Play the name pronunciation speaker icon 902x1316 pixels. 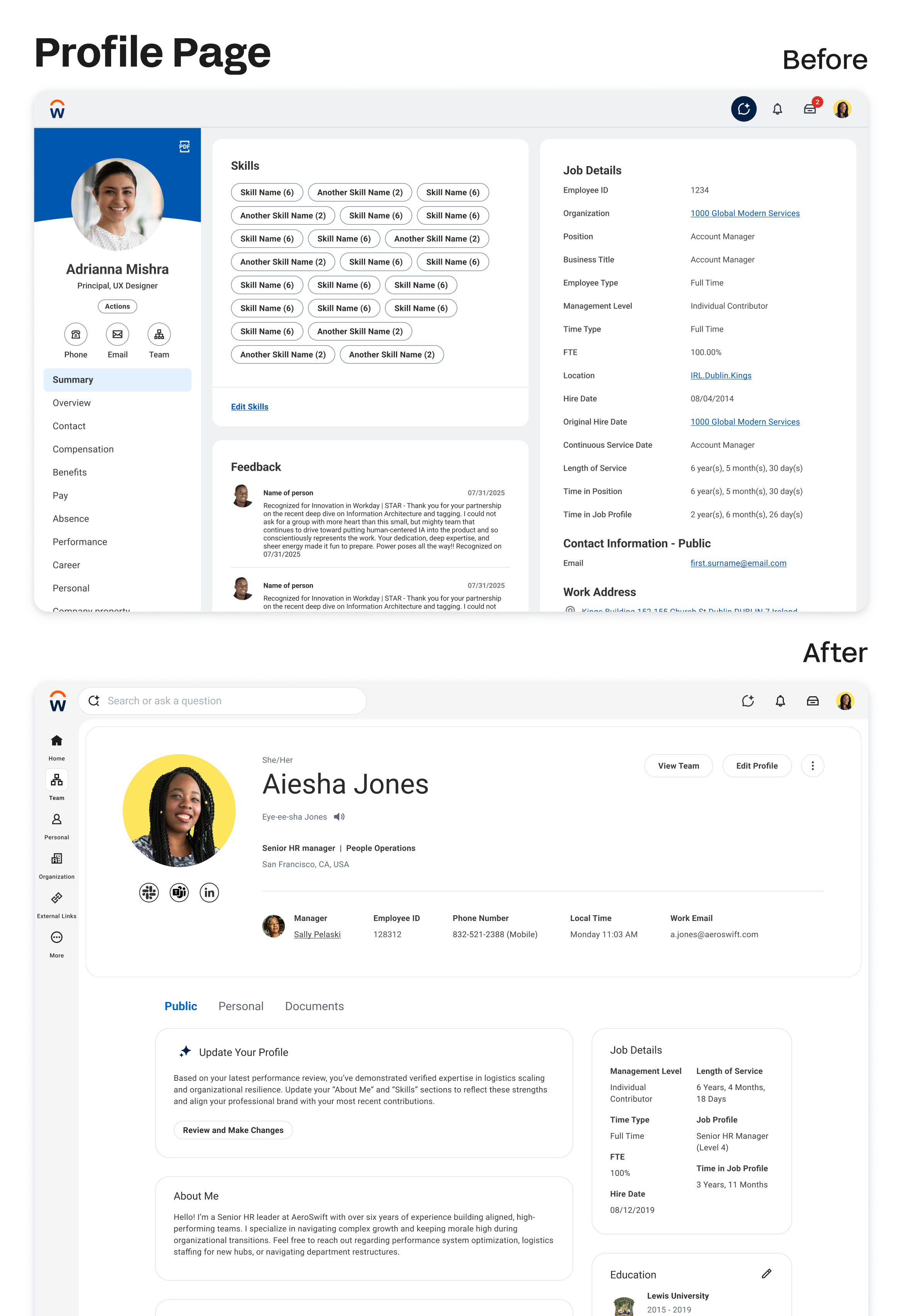click(x=339, y=817)
